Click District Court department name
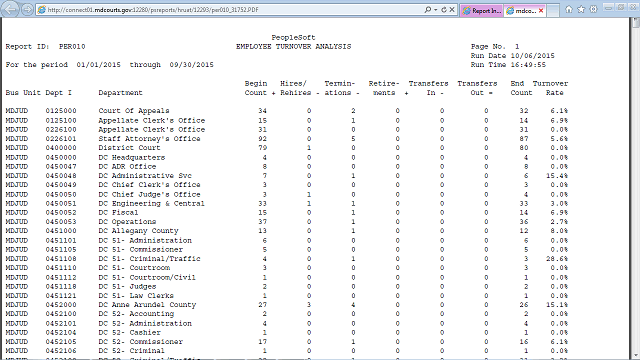 point(129,148)
